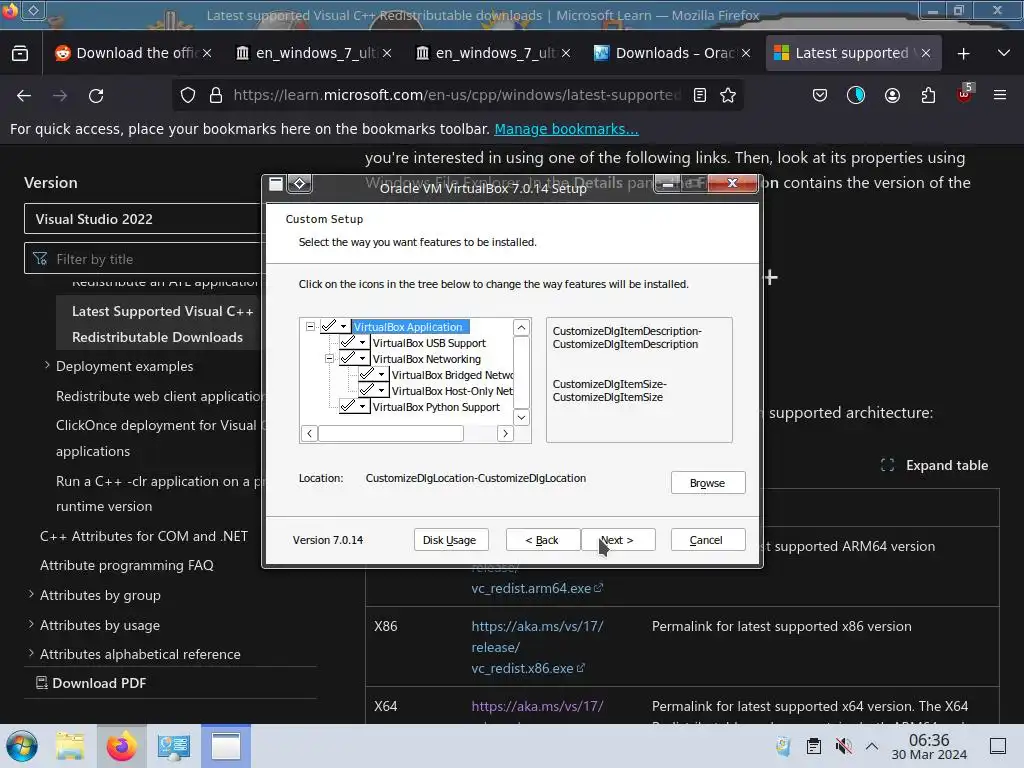This screenshot has width=1024, height=768.
Task: Click Browse button for install location
Action: point(708,483)
